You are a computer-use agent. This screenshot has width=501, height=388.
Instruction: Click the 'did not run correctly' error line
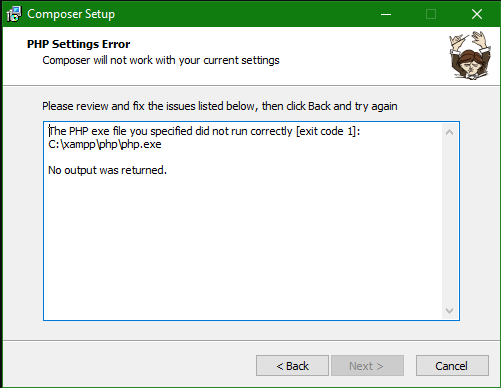pyautogui.click(x=204, y=131)
